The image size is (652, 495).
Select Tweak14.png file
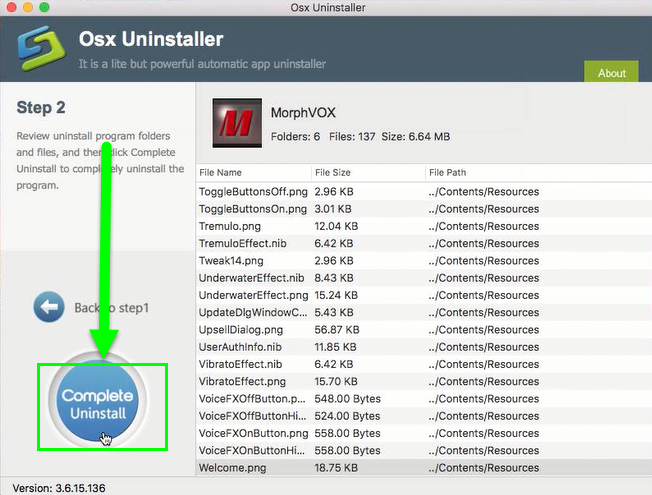coord(231,261)
